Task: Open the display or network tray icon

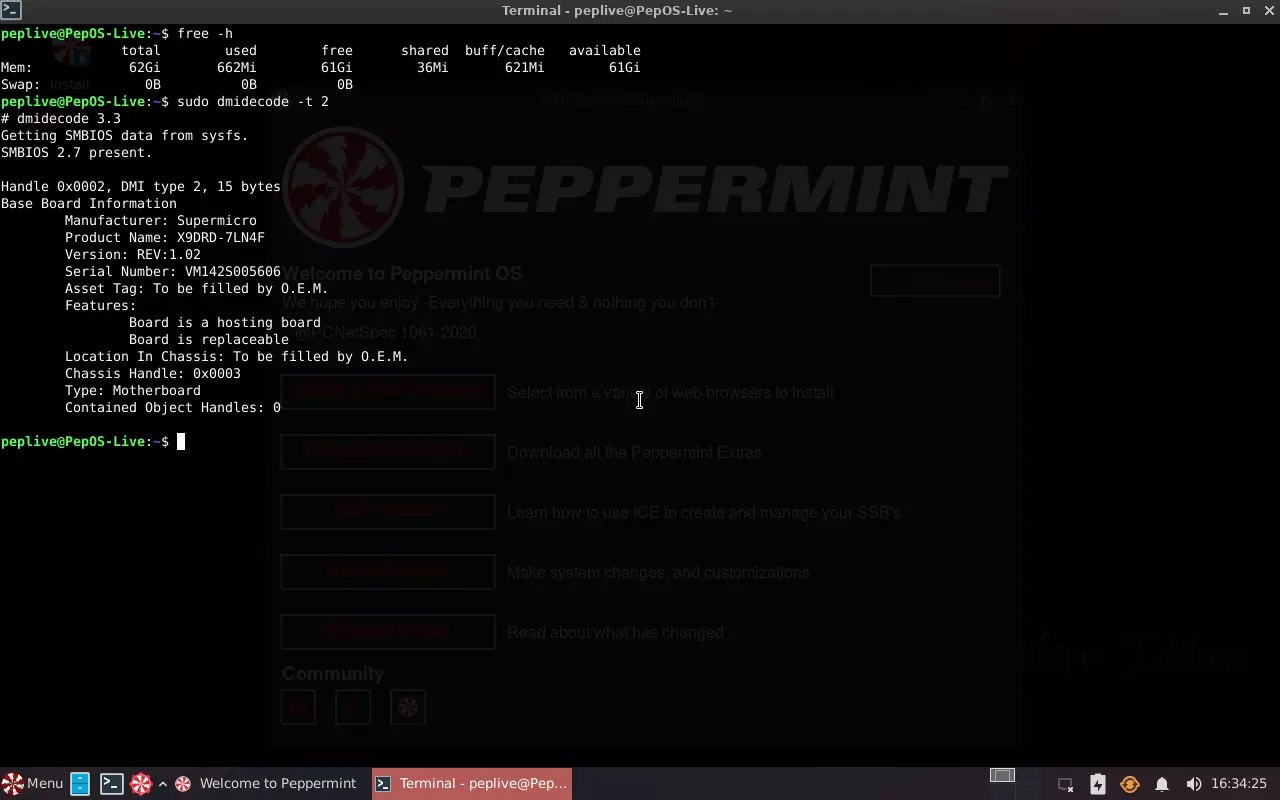Action: 1066,784
